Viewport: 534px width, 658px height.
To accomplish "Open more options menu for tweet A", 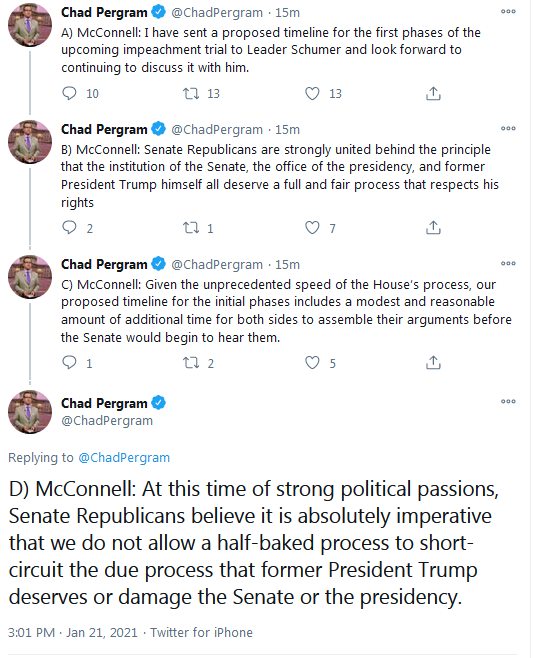I will pyautogui.click(x=508, y=11).
